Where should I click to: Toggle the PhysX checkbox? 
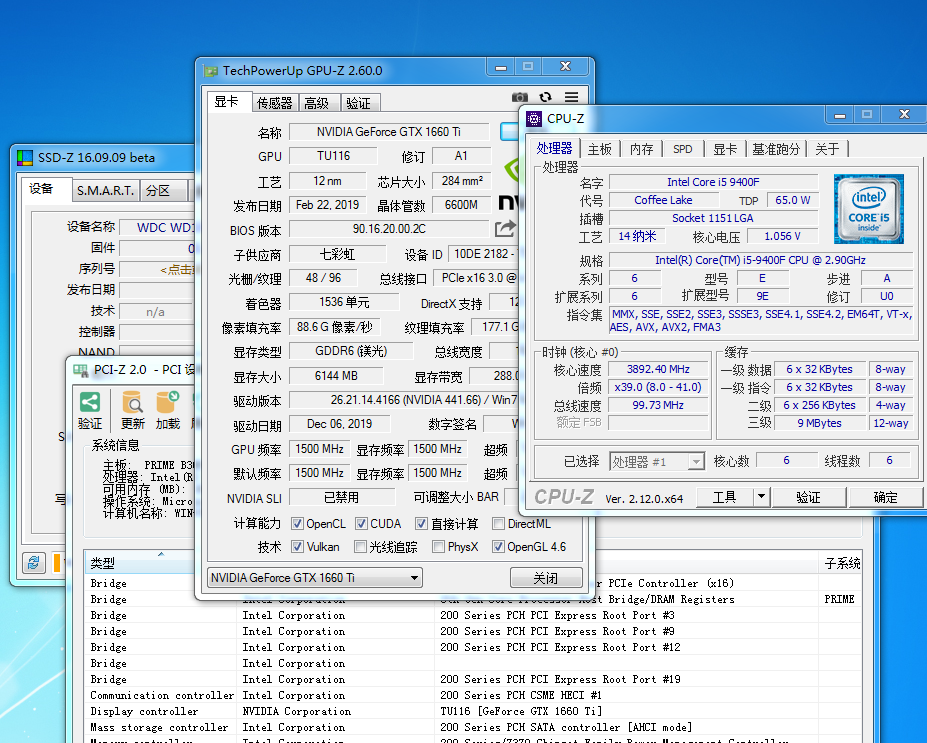[x=438, y=547]
